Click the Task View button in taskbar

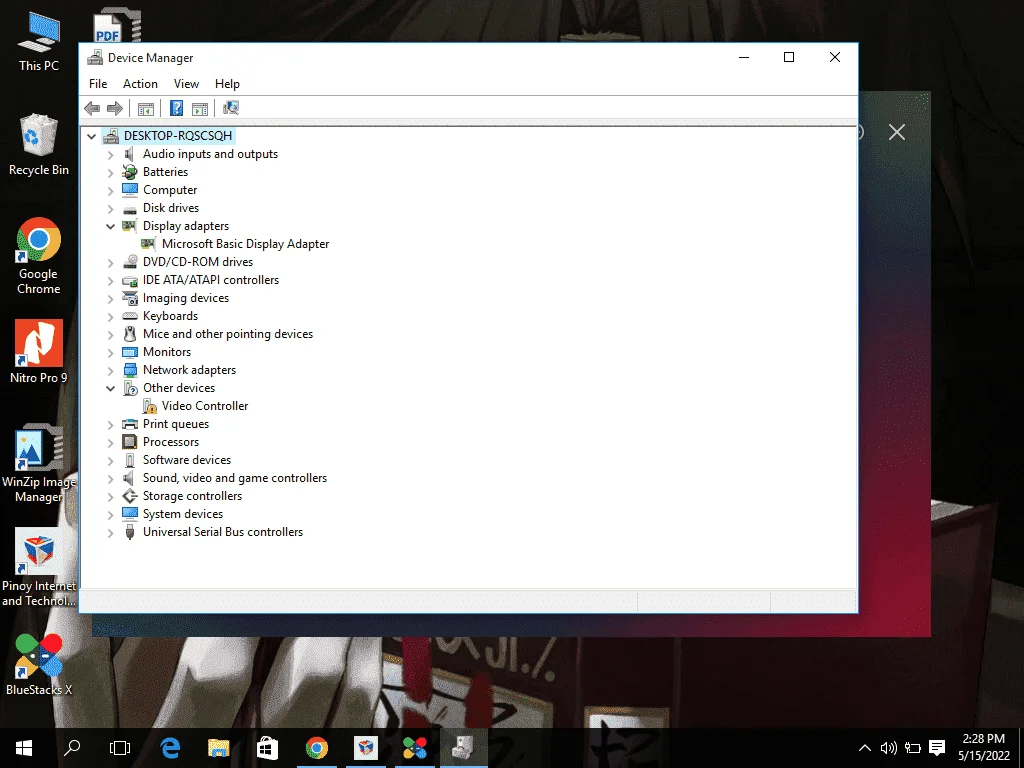120,748
